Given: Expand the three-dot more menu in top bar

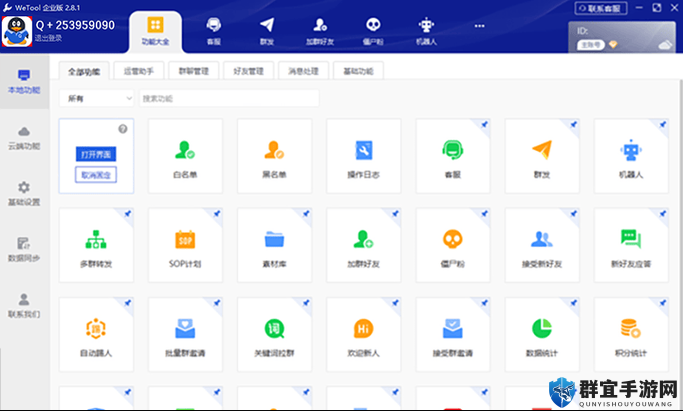Looking at the screenshot, I should pyautogui.click(x=480, y=26).
